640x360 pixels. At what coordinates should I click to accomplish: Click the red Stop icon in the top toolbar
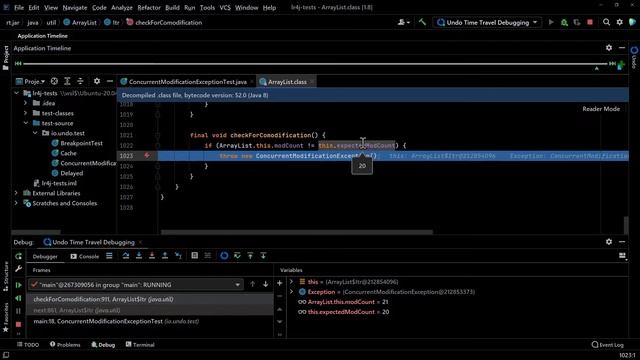point(590,22)
